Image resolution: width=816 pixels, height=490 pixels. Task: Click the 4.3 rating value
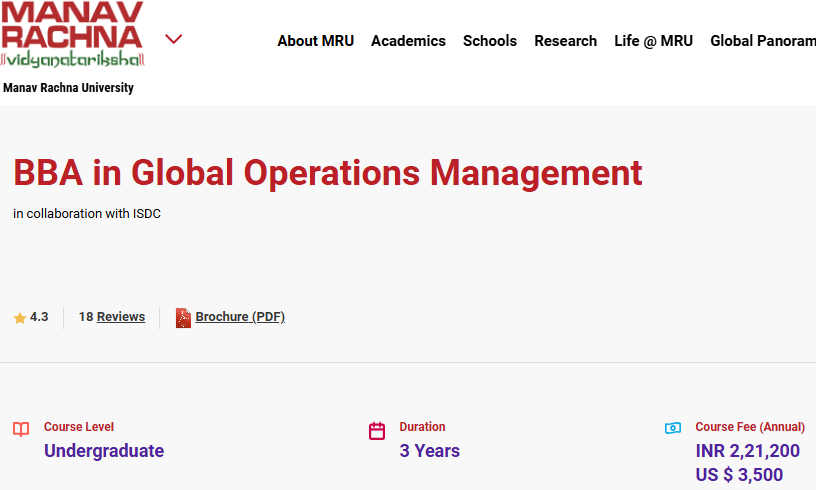[39, 317]
